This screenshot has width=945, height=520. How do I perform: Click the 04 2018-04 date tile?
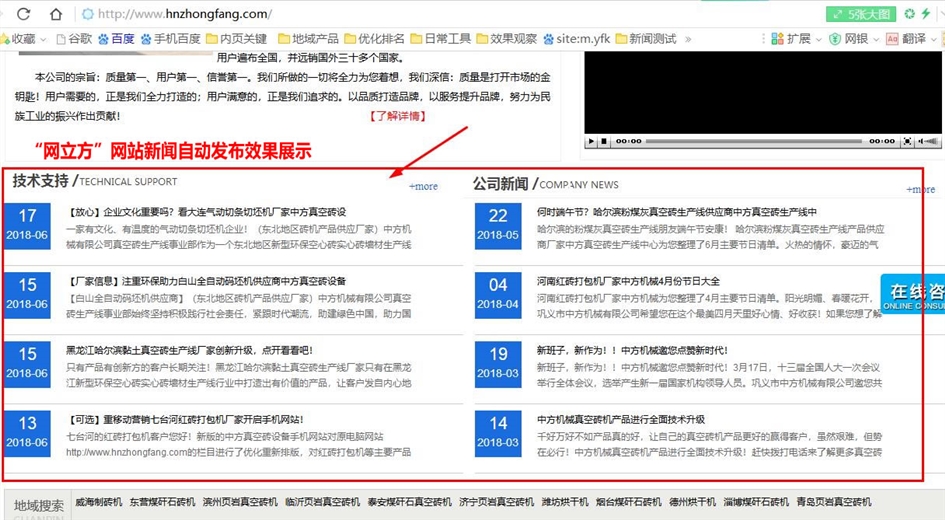pyautogui.click(x=498, y=295)
